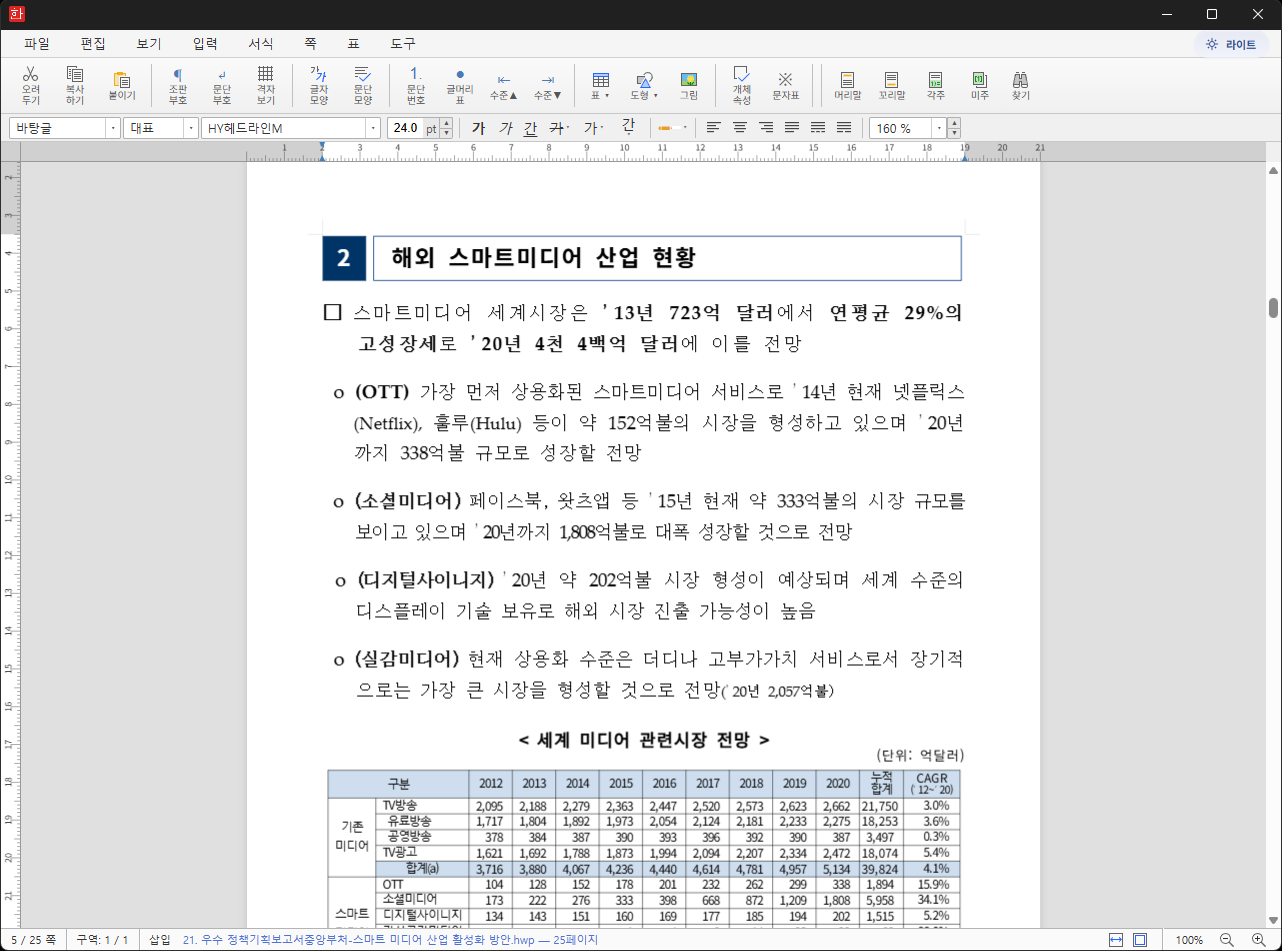Open the 표 menu in menu bar
1282x951 pixels.
353,44
